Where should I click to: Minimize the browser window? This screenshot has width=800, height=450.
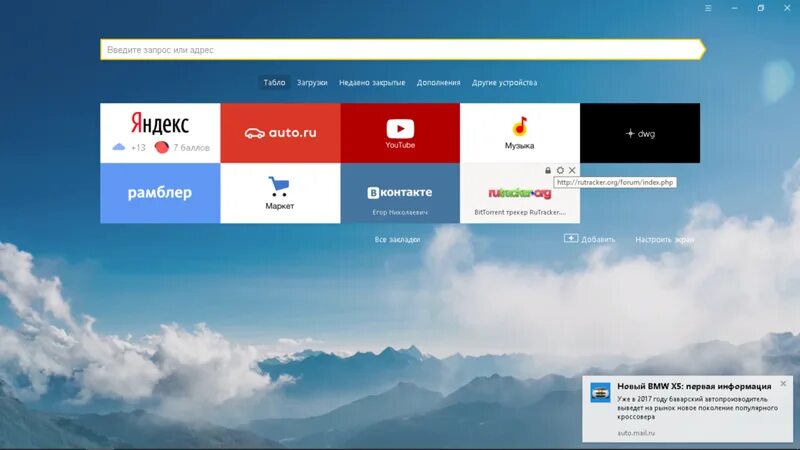tap(734, 8)
